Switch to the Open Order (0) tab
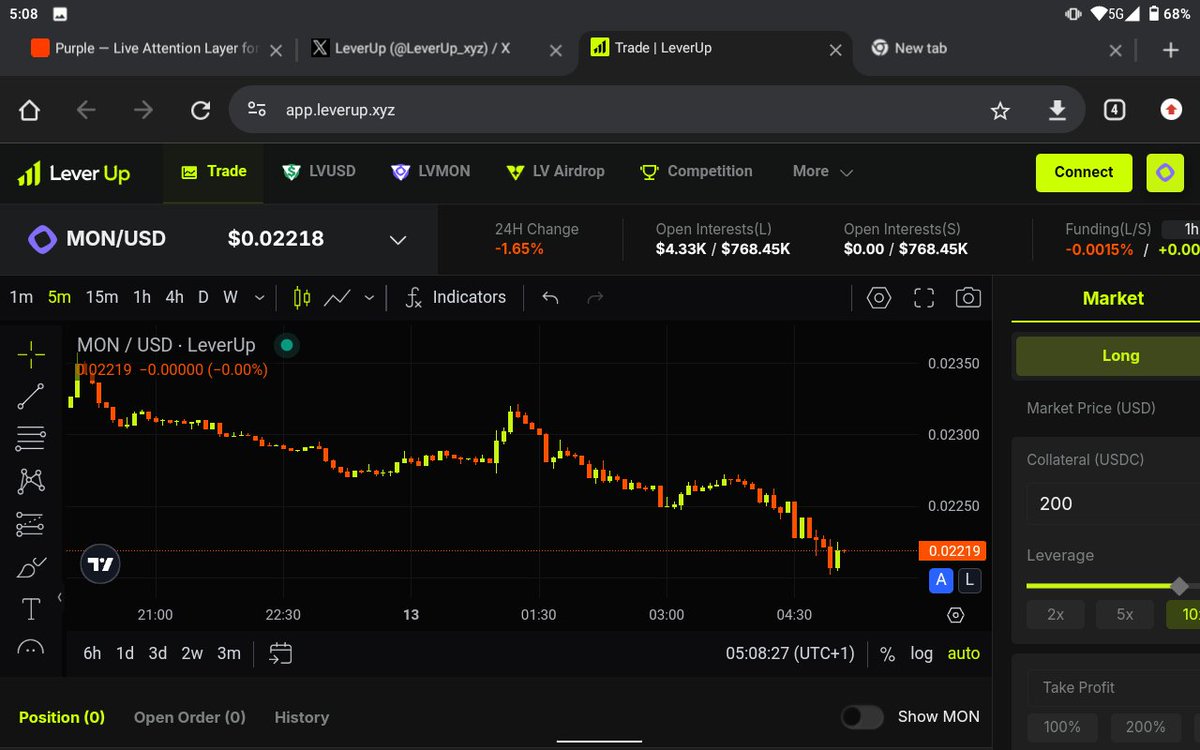 [190, 717]
